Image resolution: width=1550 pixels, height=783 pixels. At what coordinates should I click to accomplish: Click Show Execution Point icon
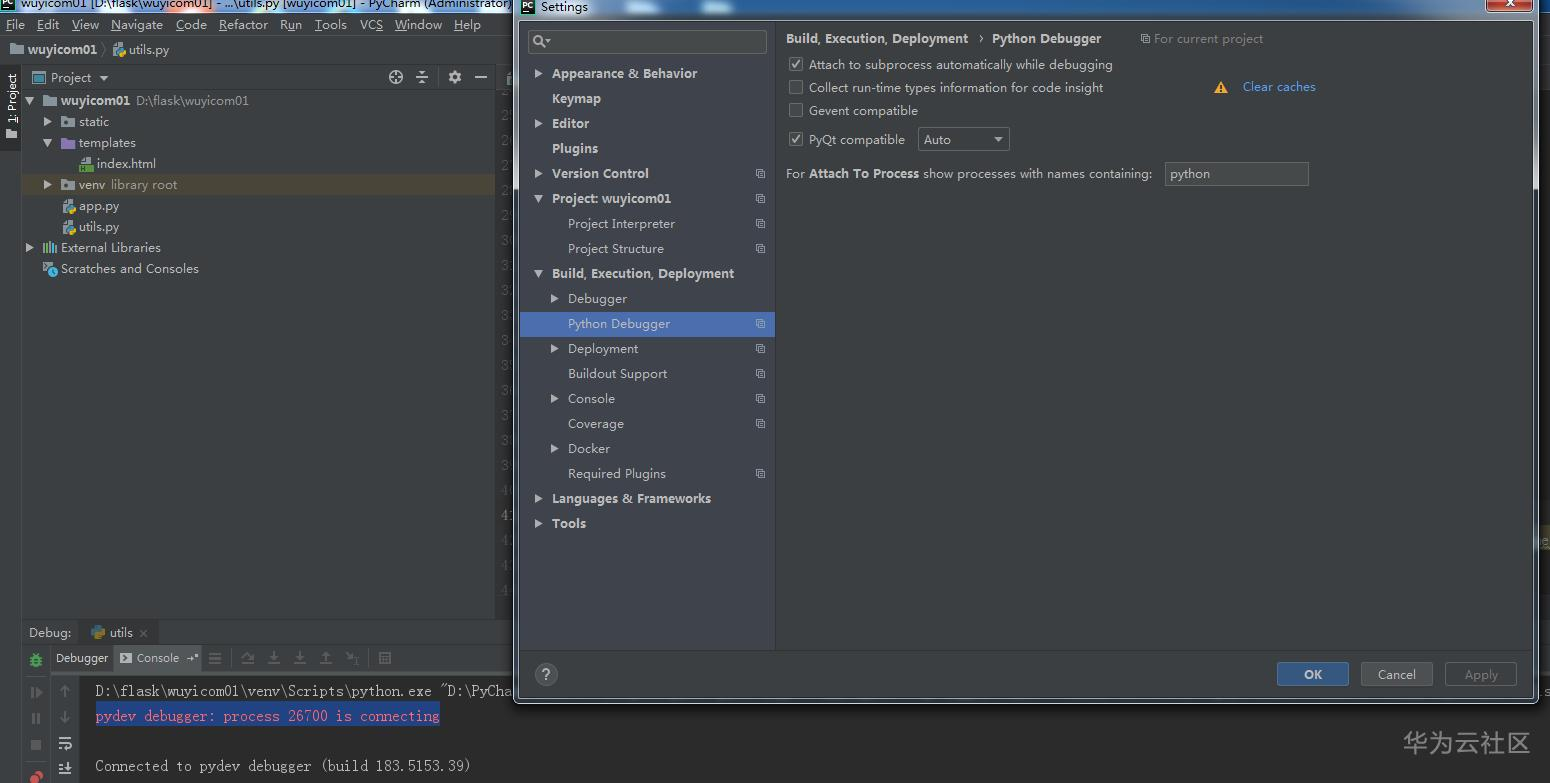(215, 658)
